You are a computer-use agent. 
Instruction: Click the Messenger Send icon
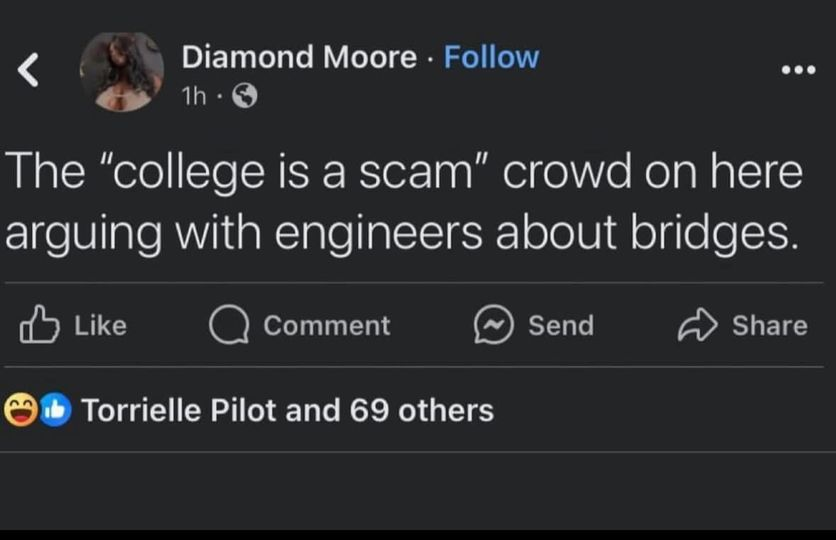coord(493,325)
